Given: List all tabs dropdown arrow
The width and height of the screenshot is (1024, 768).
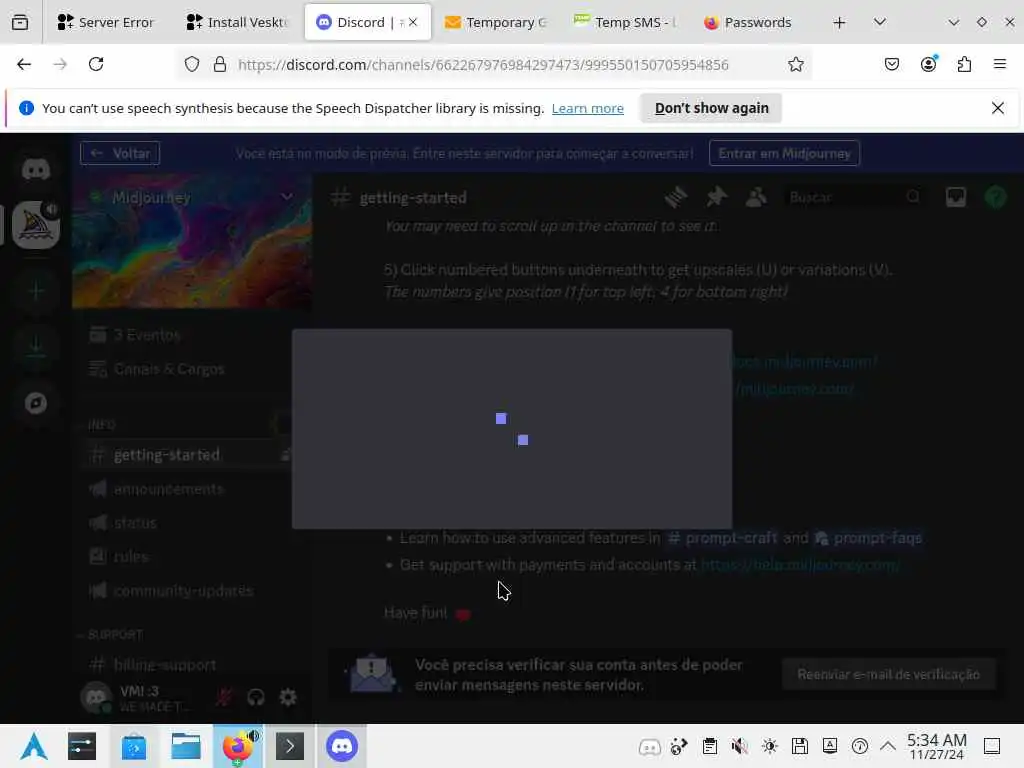Looking at the screenshot, I should click(x=880, y=22).
